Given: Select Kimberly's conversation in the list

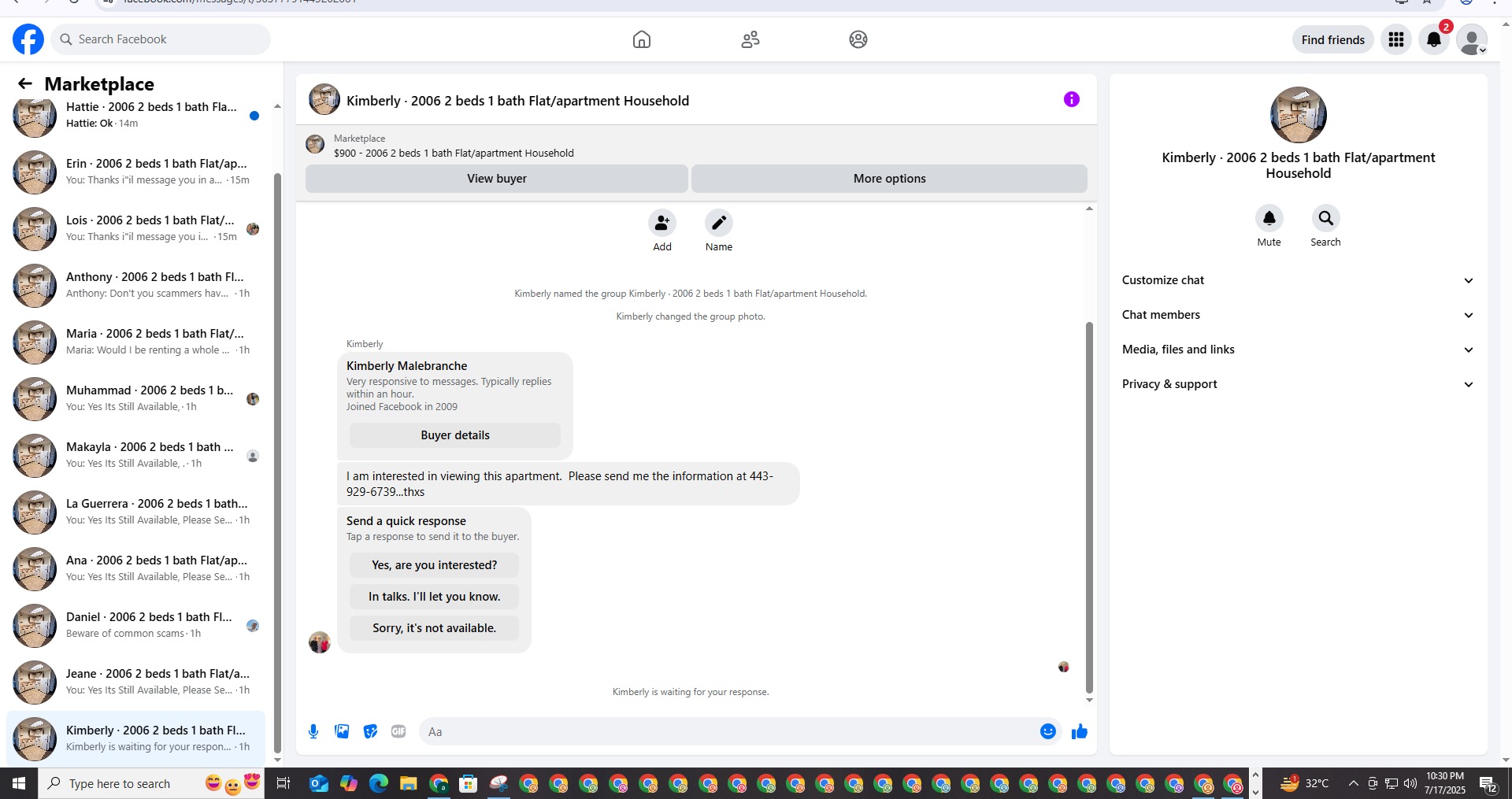Looking at the screenshot, I should coord(136,738).
